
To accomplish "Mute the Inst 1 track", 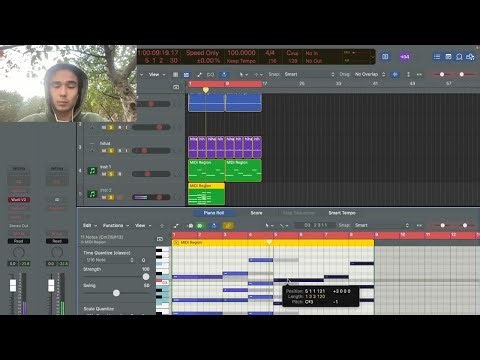I will [104, 174].
